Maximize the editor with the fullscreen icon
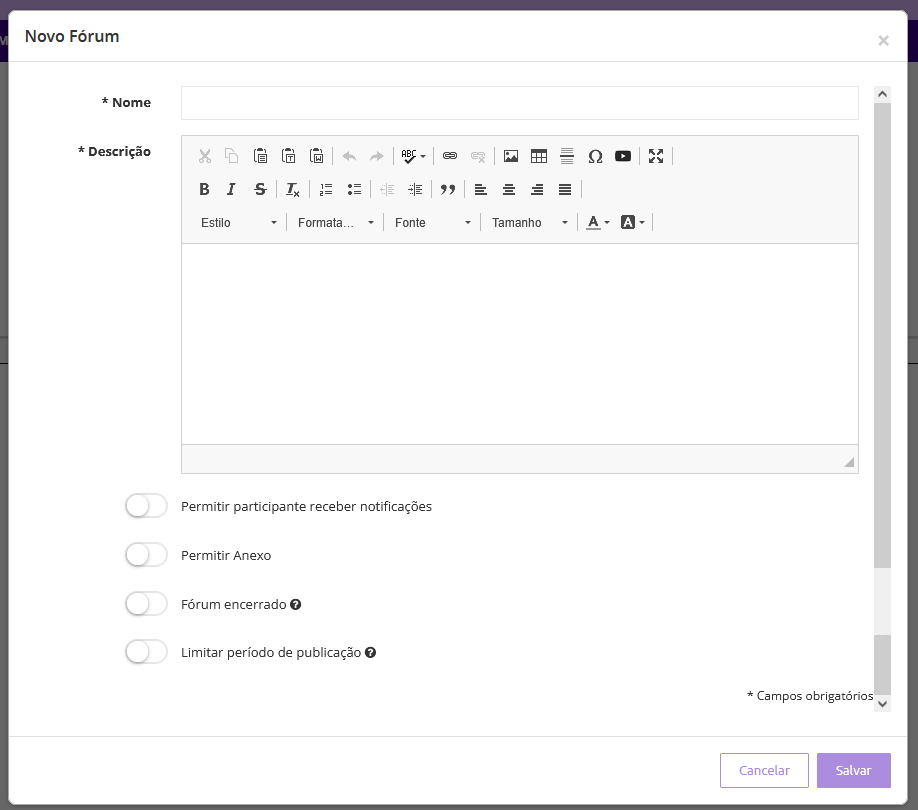 656,156
